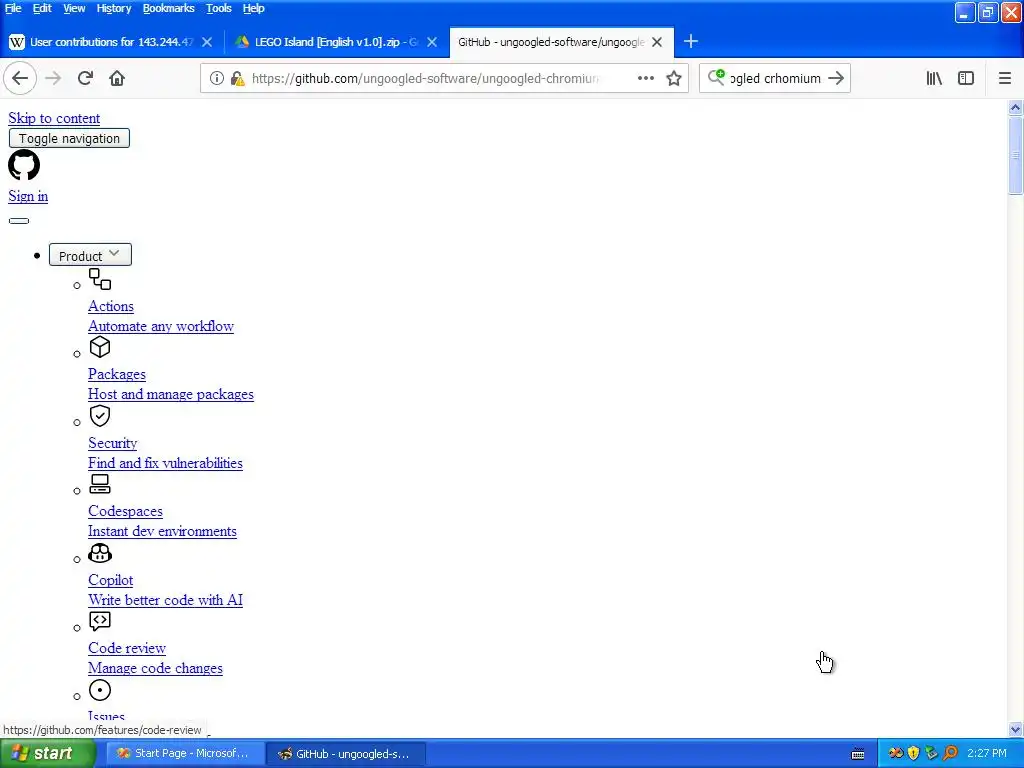
Task: Click the back navigation arrow
Action: pos(20,78)
